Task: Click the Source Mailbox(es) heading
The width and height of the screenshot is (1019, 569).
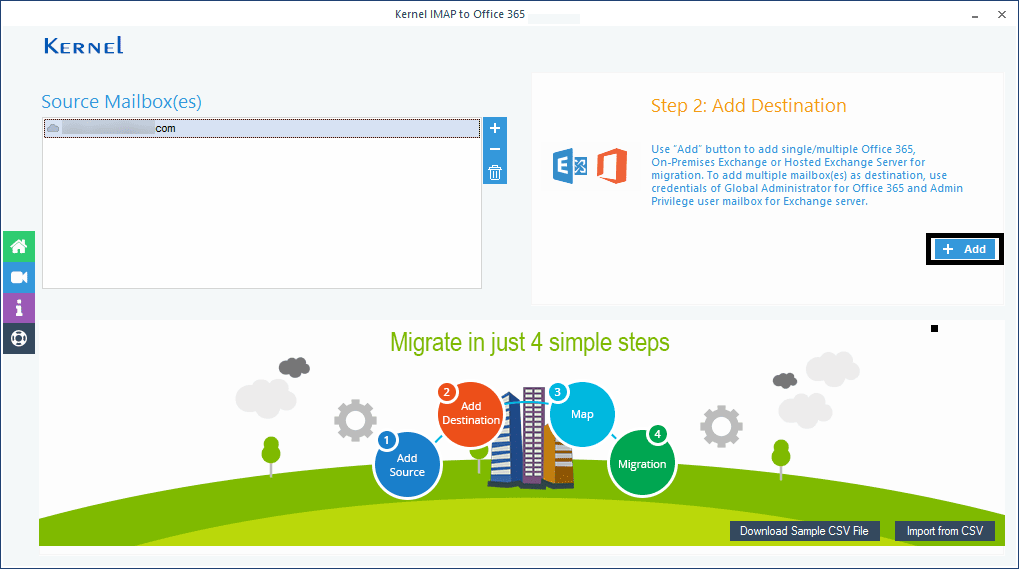Action: 122,101
